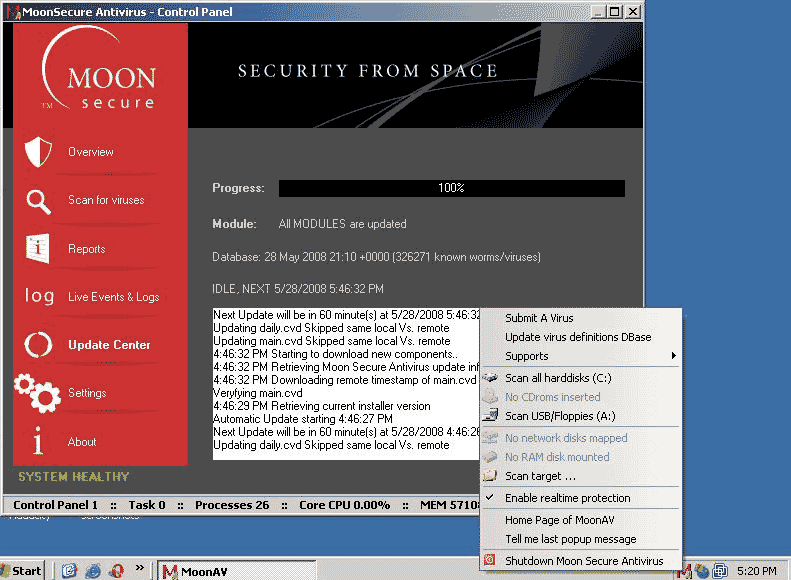
Task: Click the Database 28 May 2008 line
Action: point(376,257)
